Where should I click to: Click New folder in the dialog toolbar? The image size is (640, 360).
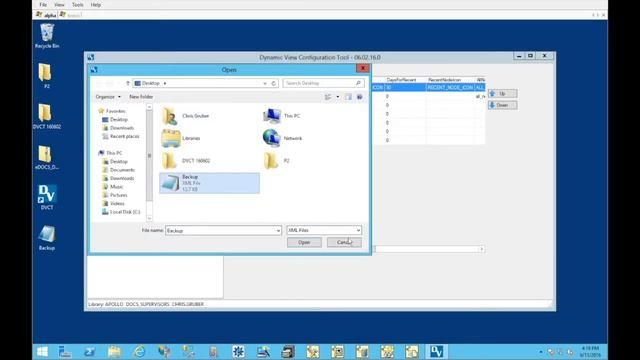click(141, 97)
